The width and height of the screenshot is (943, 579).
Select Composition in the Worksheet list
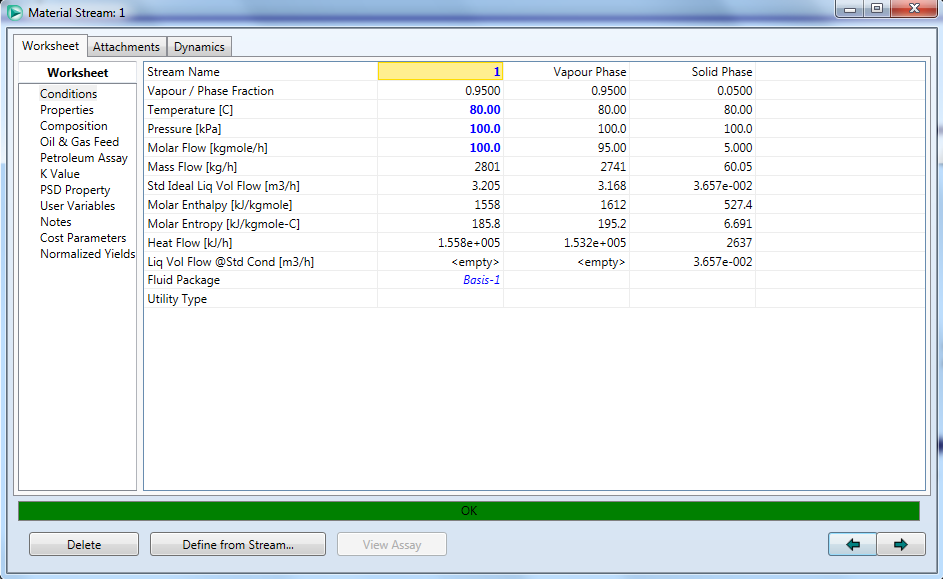point(74,126)
